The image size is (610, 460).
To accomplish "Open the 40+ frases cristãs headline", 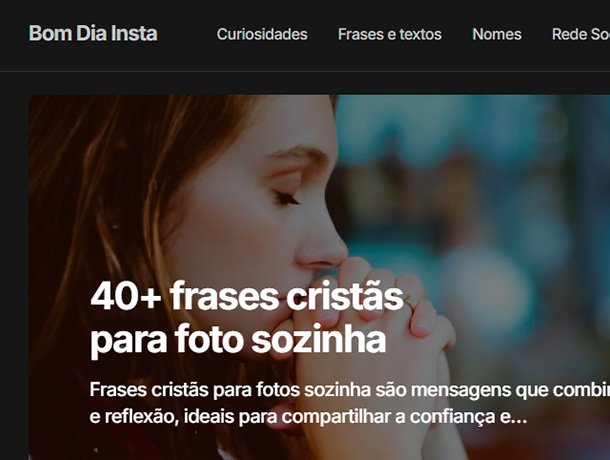I will tap(247, 297).
